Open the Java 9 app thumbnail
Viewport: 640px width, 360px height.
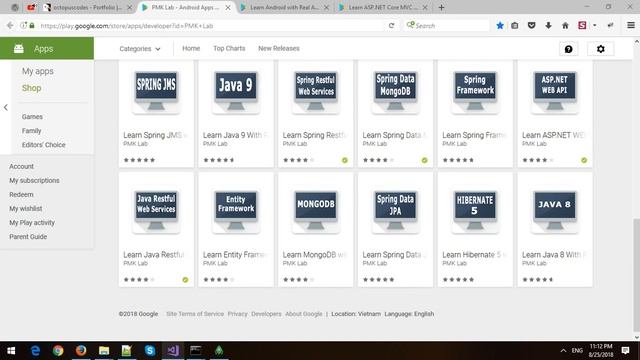tap(236, 91)
